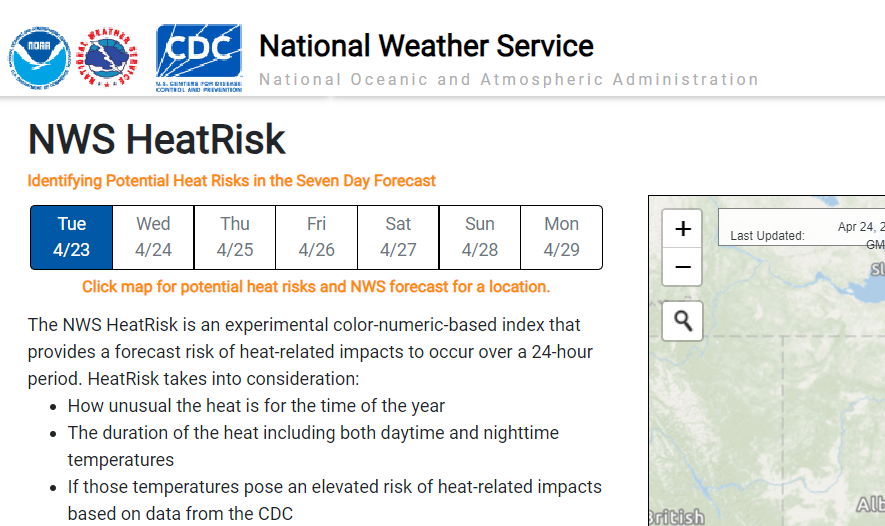This screenshot has height=526, width=885.
Task: Click the Last Updated info box
Action: tap(801, 227)
